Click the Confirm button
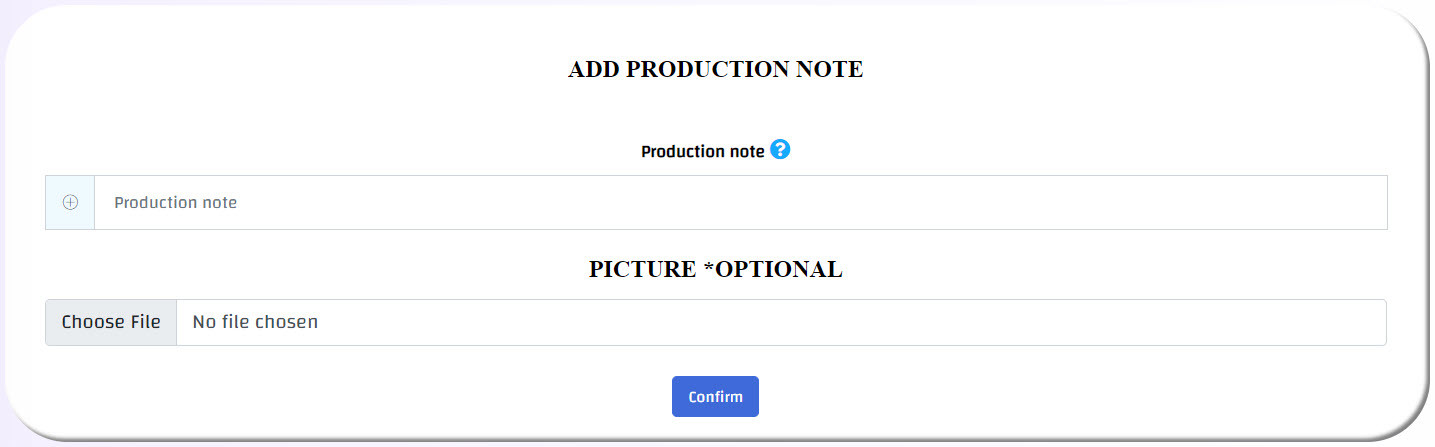1435x447 pixels. coord(715,396)
